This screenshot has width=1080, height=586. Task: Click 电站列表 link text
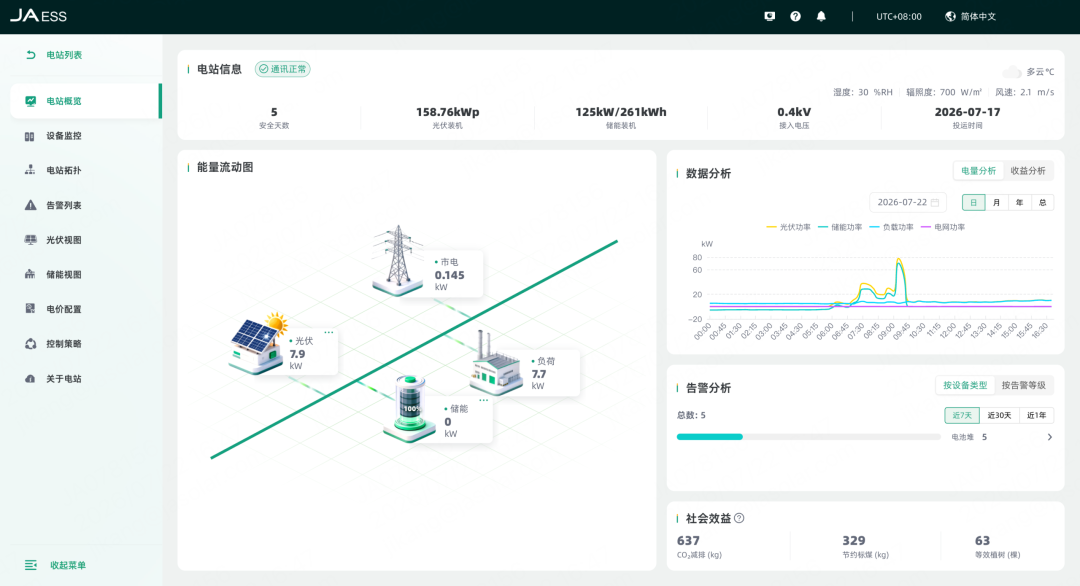click(x=64, y=54)
